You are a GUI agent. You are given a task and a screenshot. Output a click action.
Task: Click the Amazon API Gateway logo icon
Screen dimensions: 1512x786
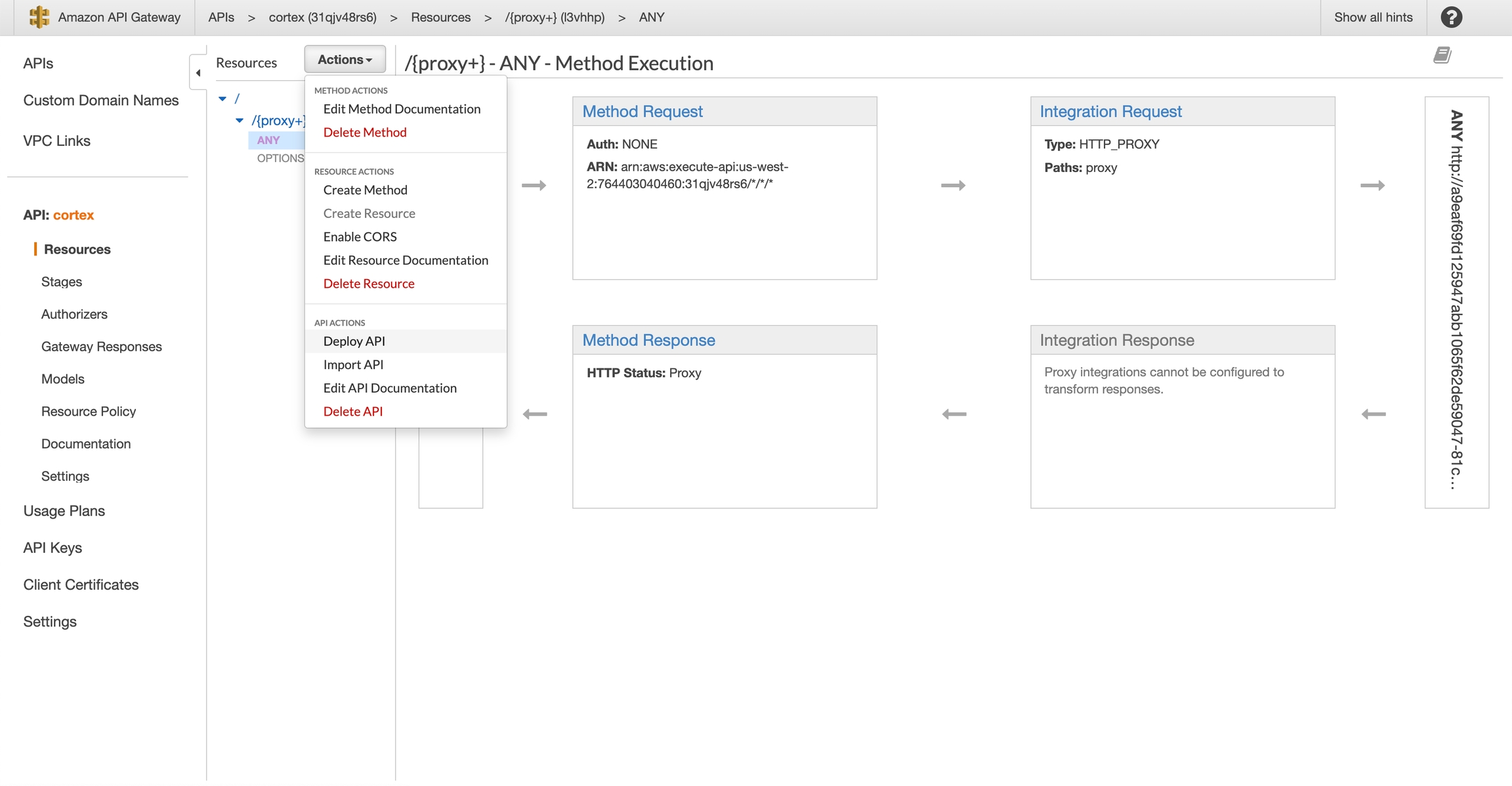39,17
